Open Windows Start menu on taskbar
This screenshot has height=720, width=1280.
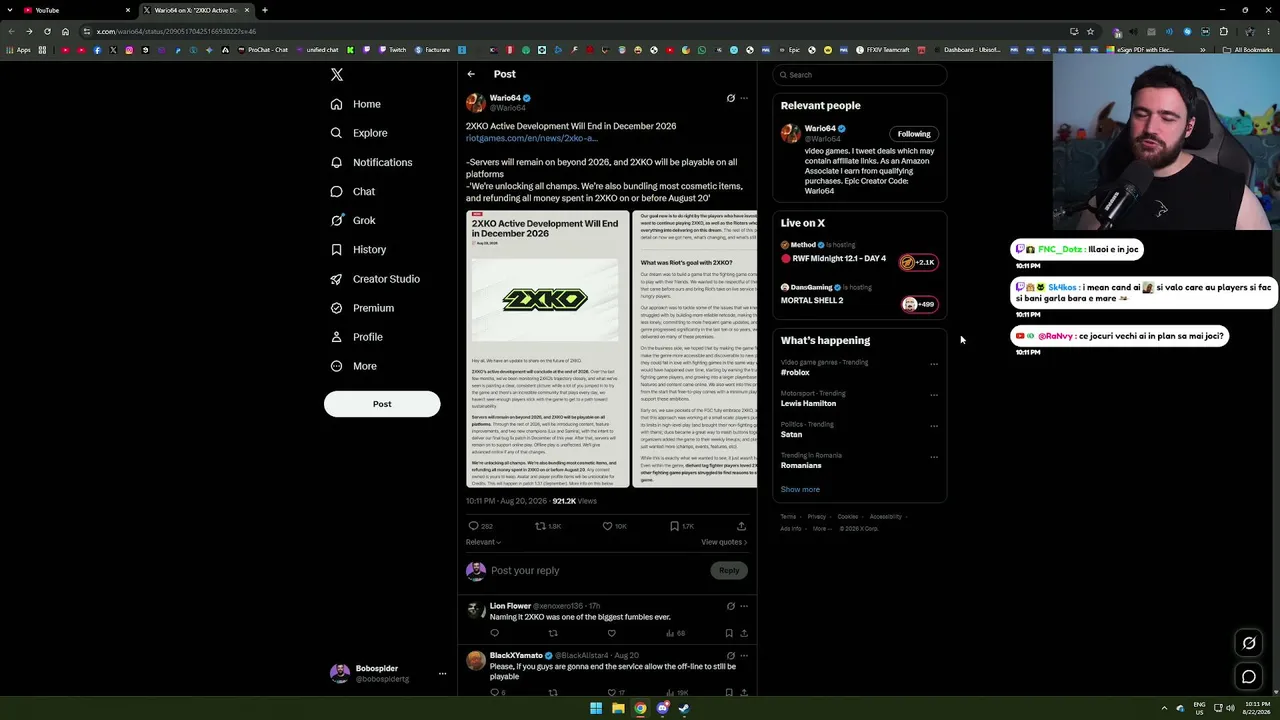[596, 709]
